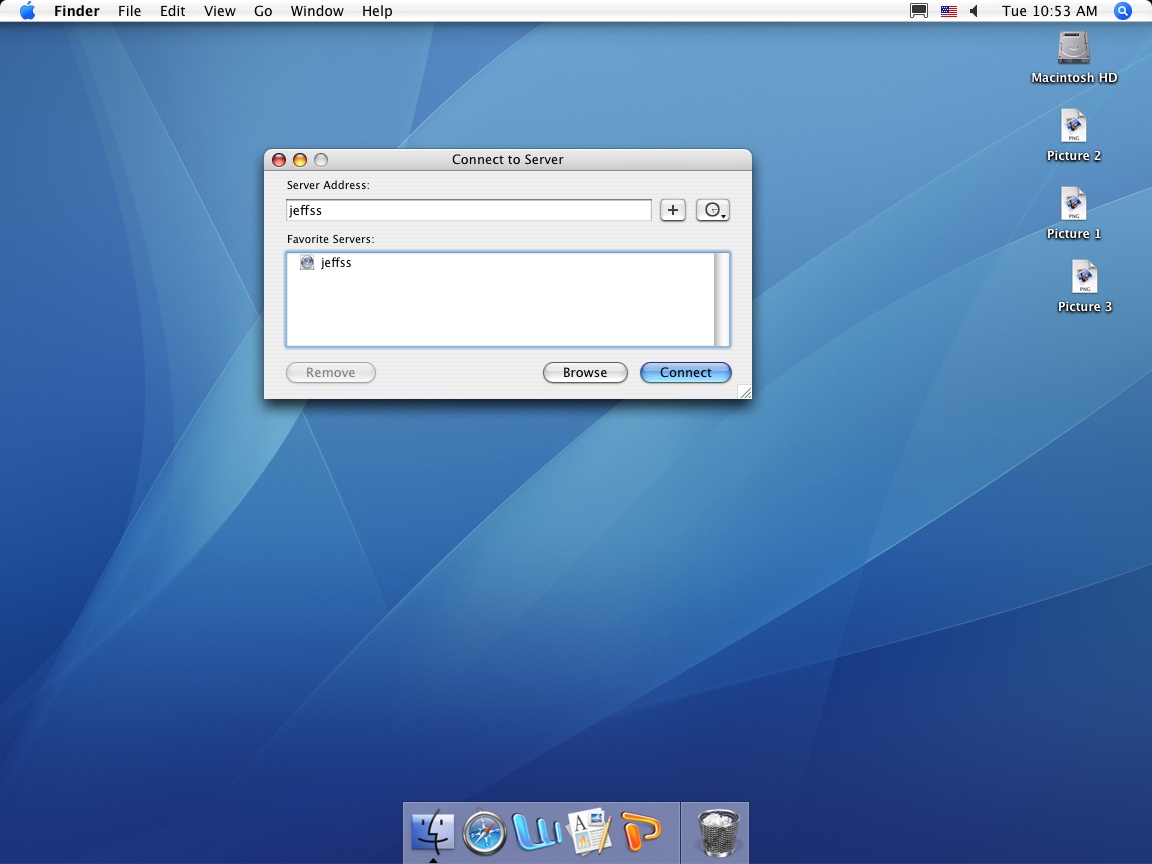This screenshot has height=864, width=1152.
Task: Open Pages from the Dock
Action: [590, 832]
